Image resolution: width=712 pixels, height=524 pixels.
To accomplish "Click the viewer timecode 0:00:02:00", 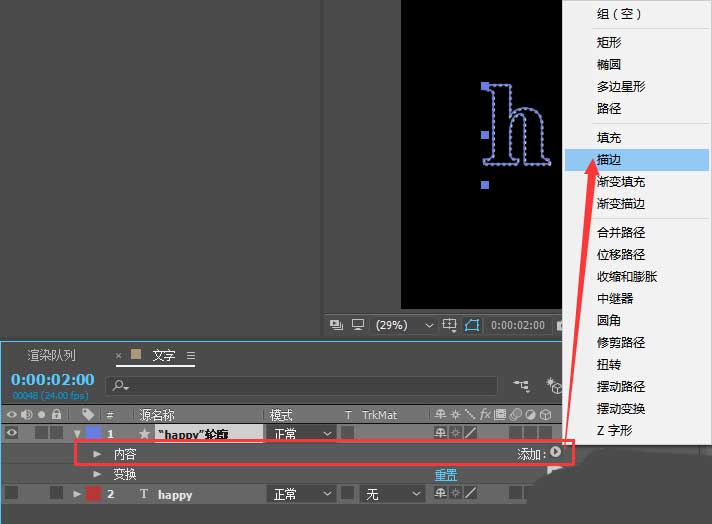I will (x=518, y=325).
